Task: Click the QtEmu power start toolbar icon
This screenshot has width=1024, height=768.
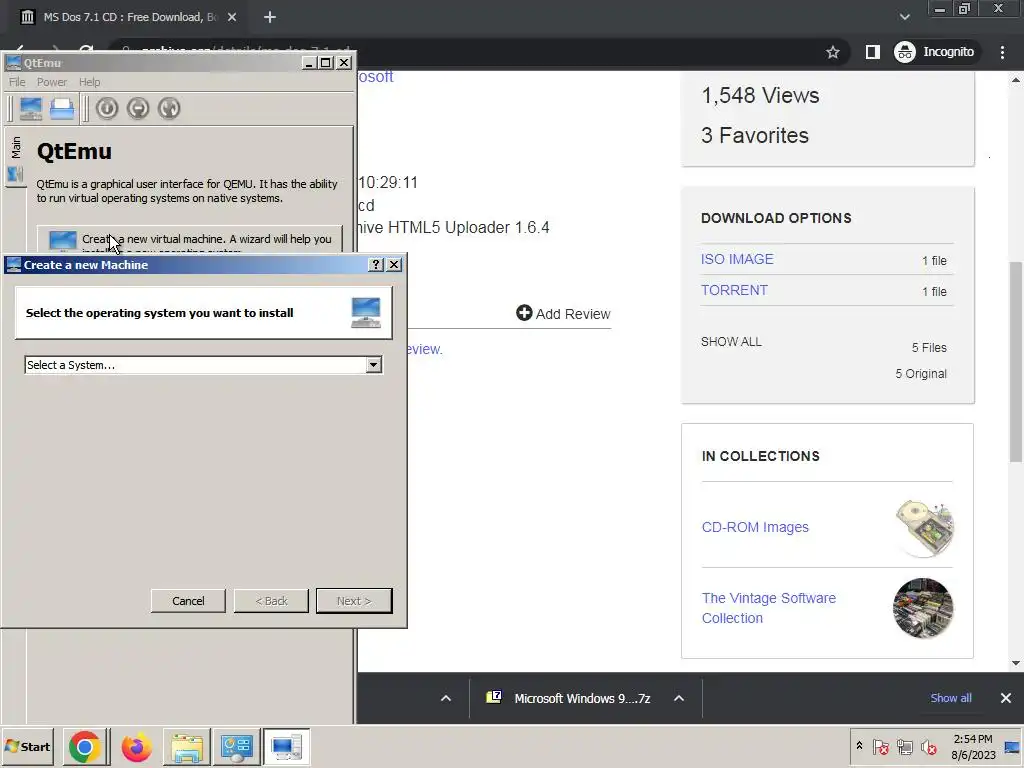Action: pos(107,108)
